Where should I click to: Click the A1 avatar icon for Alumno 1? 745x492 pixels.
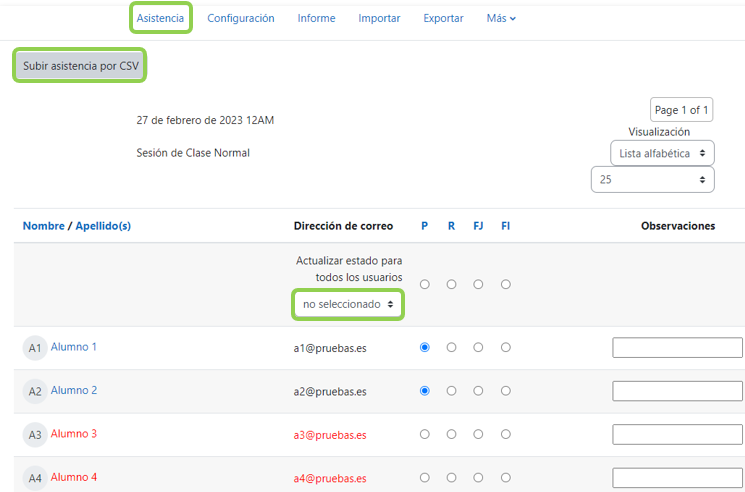pos(35,348)
